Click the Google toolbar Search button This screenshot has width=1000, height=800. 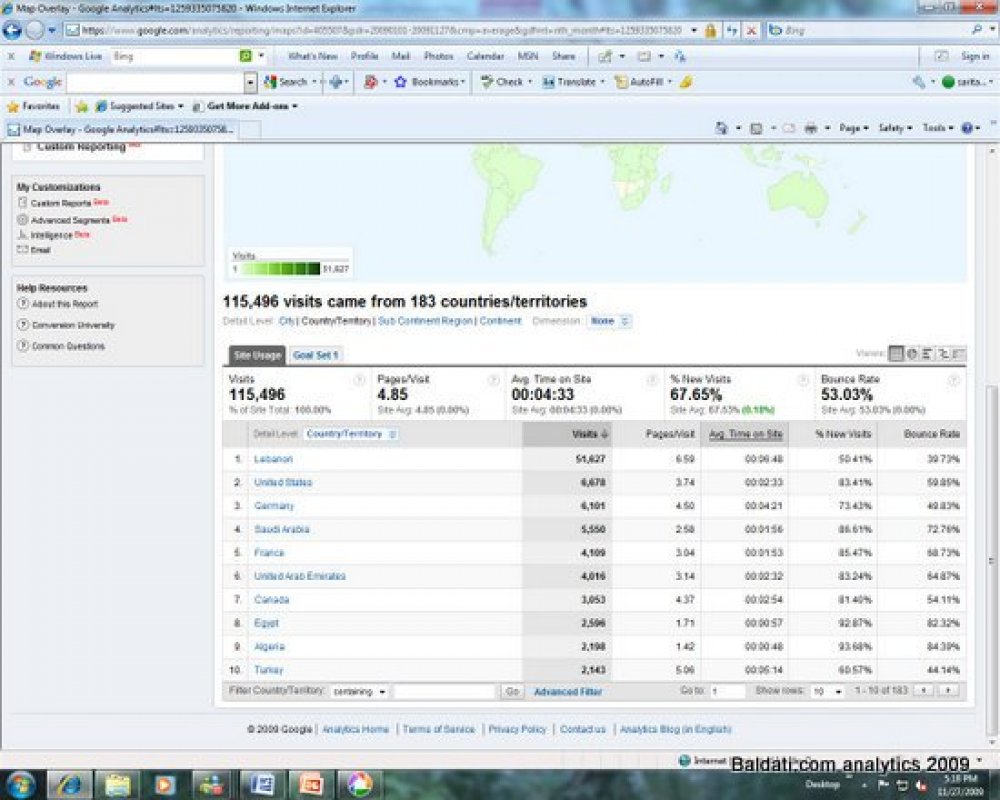286,82
